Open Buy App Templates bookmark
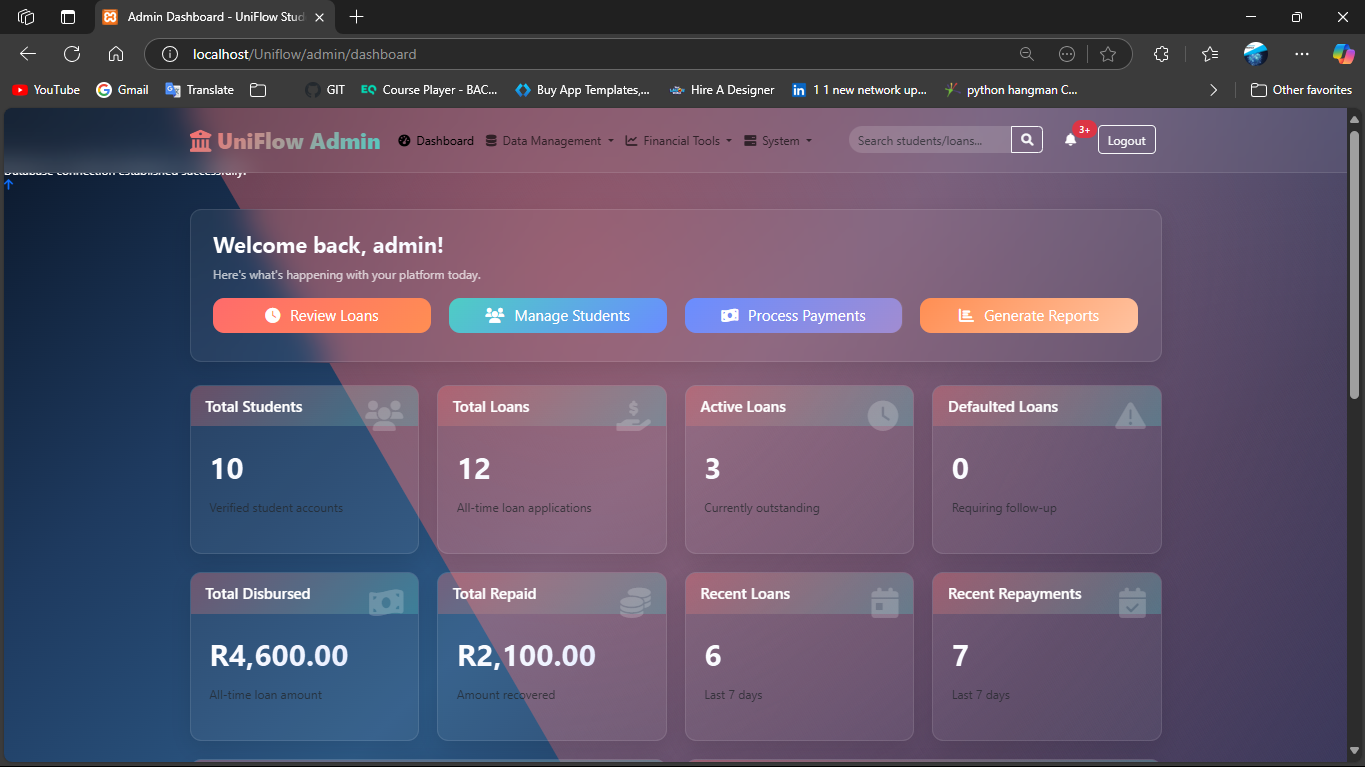Image resolution: width=1365 pixels, height=767 pixels. [582, 90]
